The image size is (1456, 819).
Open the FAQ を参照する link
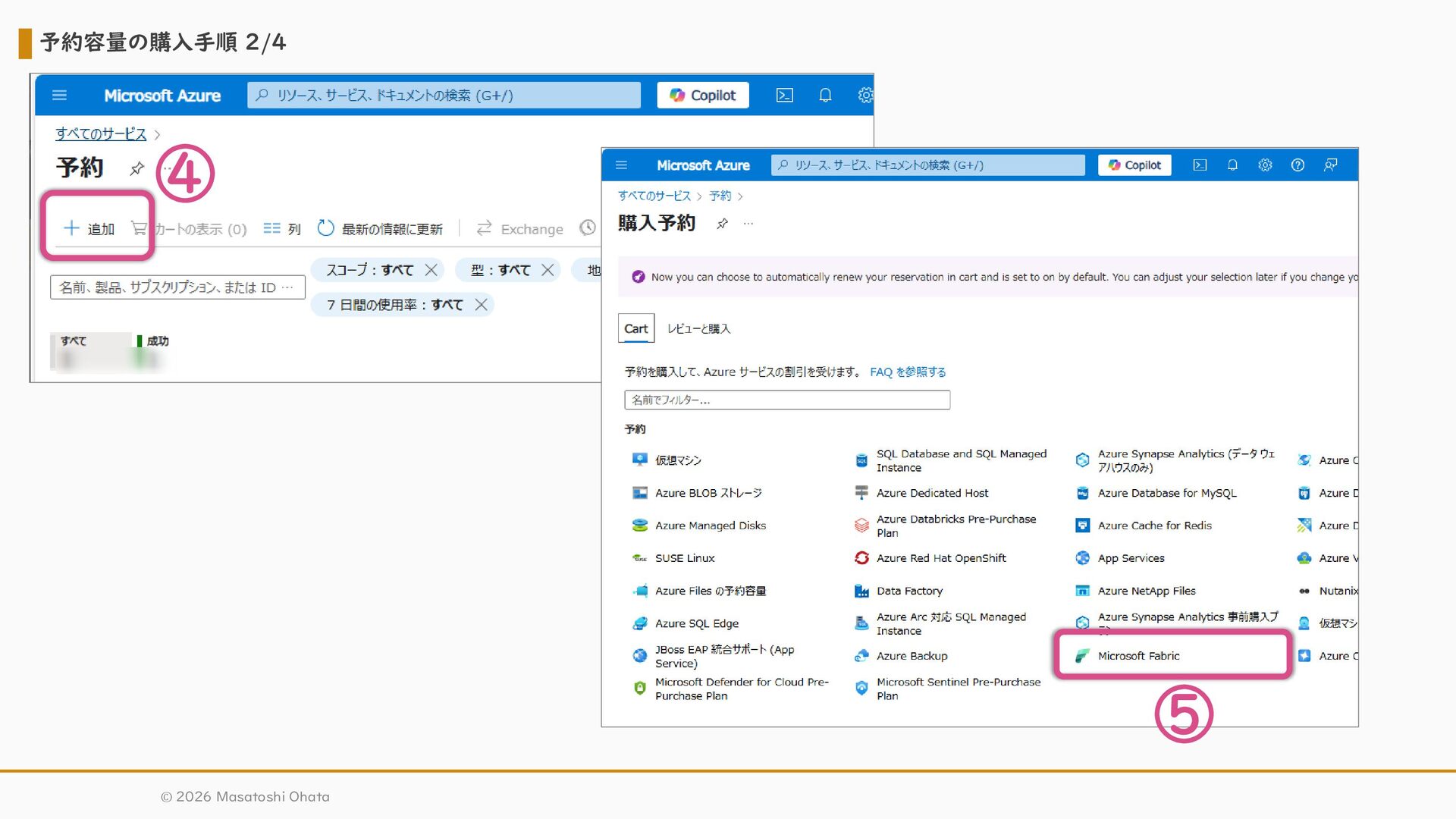coord(908,372)
